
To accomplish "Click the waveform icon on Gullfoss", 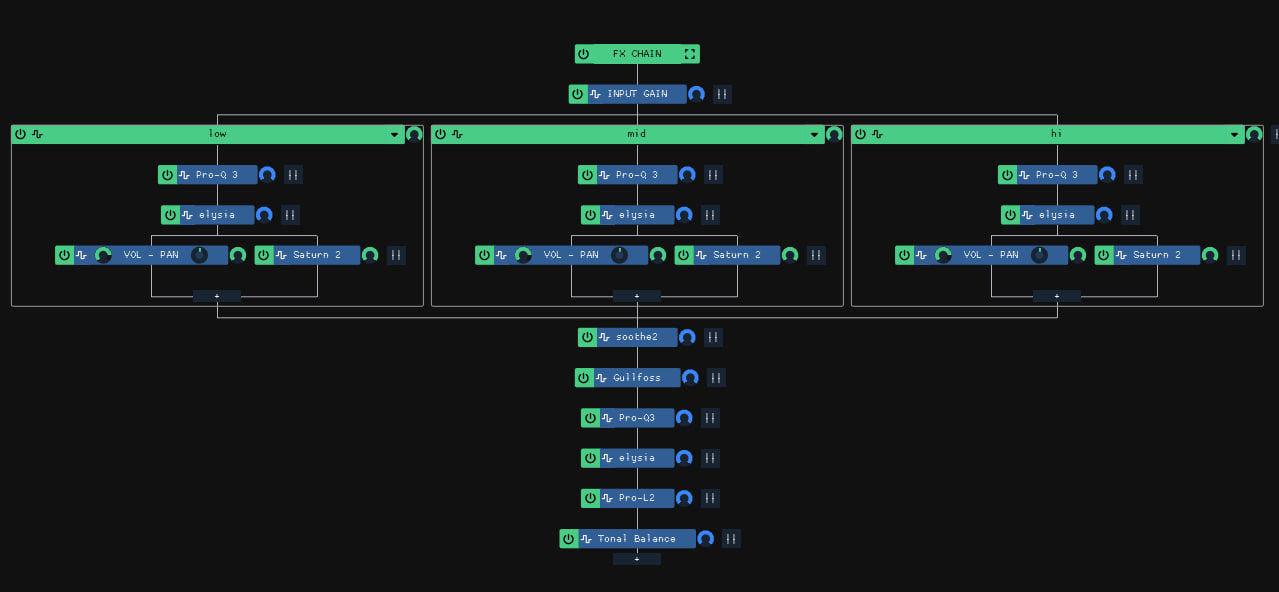I will pos(601,378).
